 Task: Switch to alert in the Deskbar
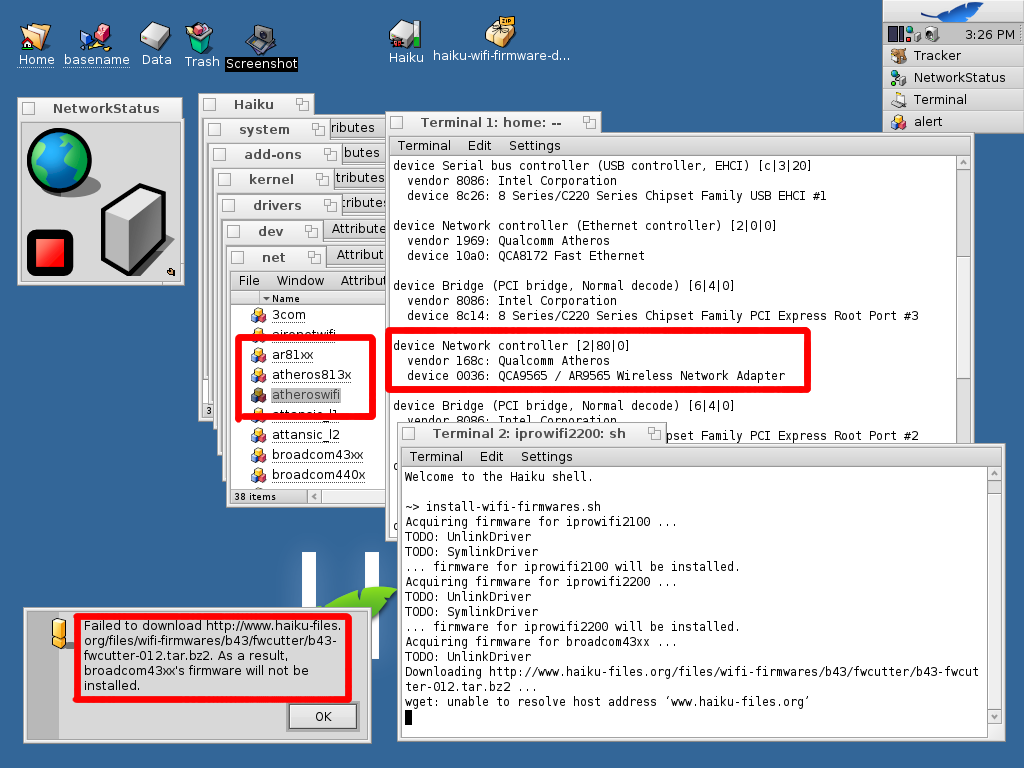(953, 121)
